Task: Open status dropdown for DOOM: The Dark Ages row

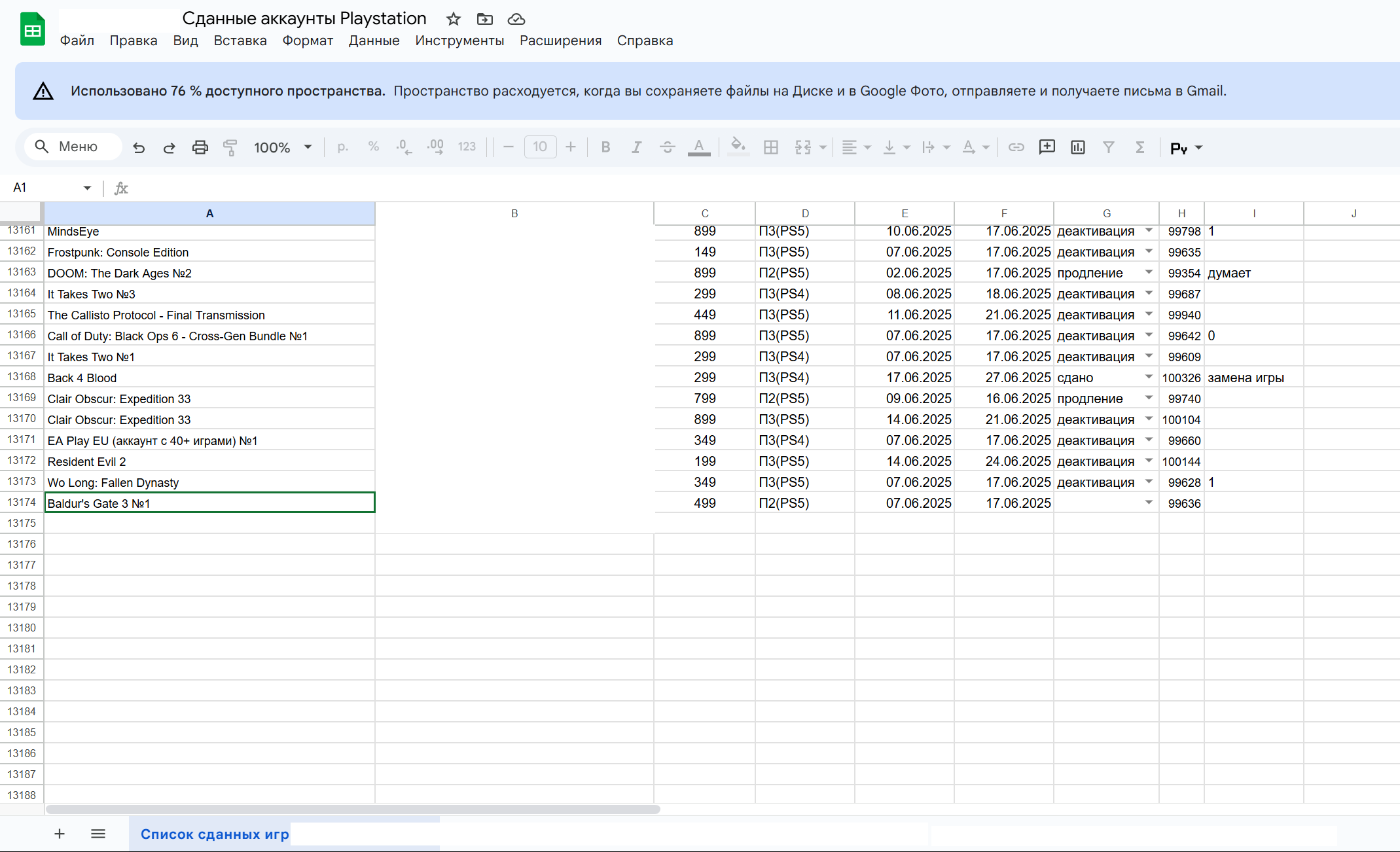Action: click(1149, 272)
